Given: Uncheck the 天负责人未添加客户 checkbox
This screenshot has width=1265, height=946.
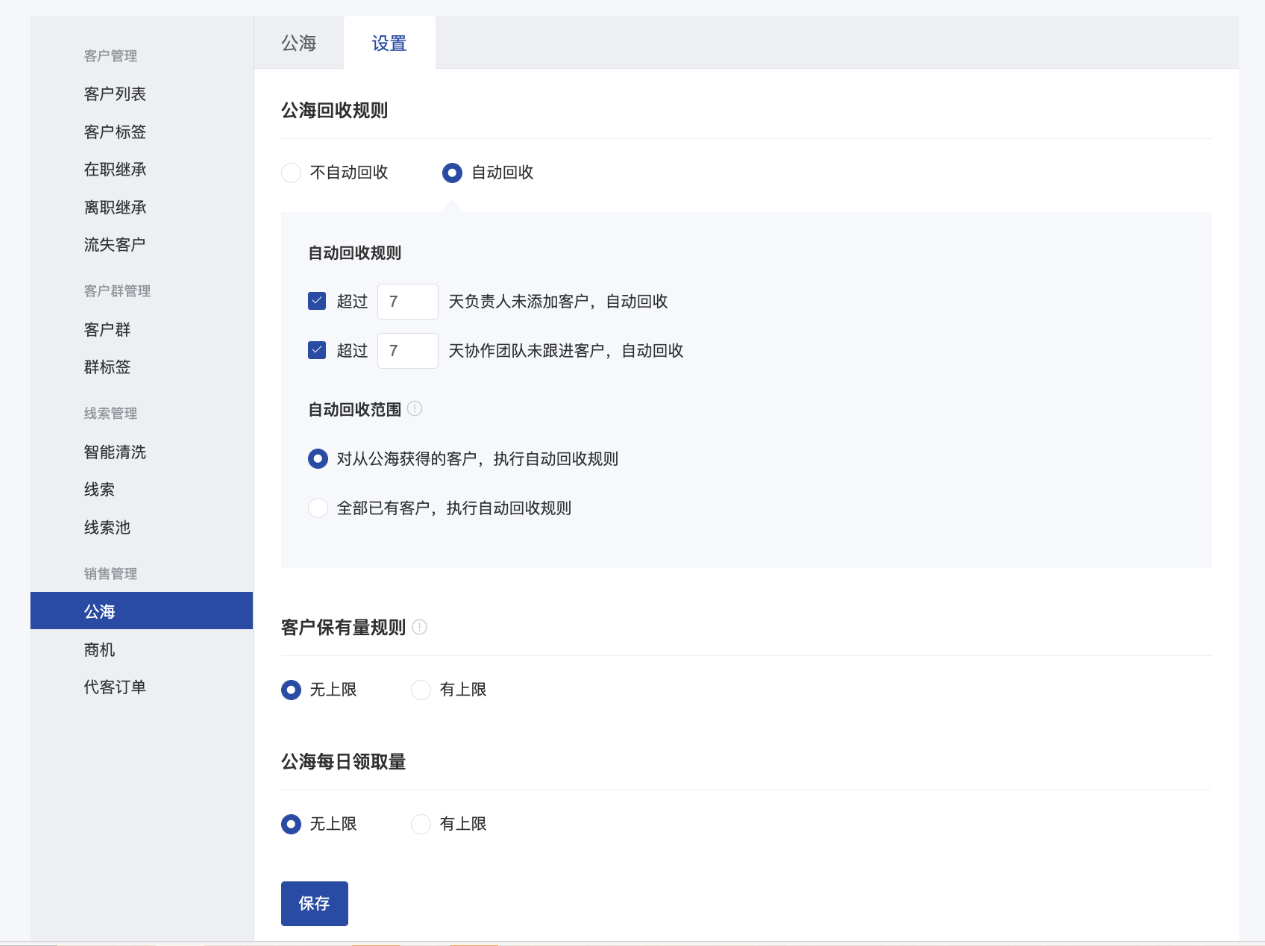Looking at the screenshot, I should [317, 300].
